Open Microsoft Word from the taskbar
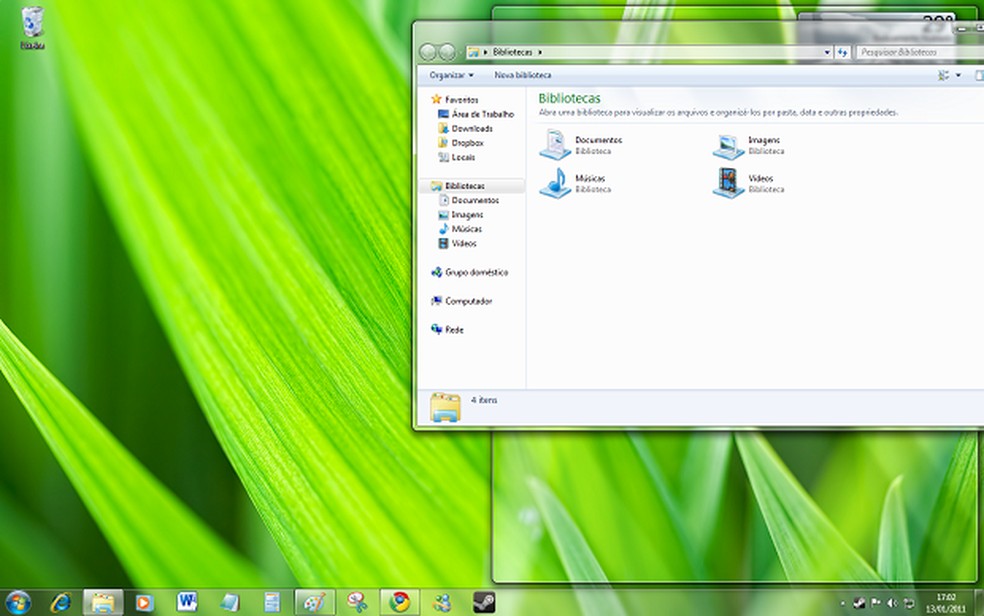Screen dimensions: 984x616 coord(187,602)
